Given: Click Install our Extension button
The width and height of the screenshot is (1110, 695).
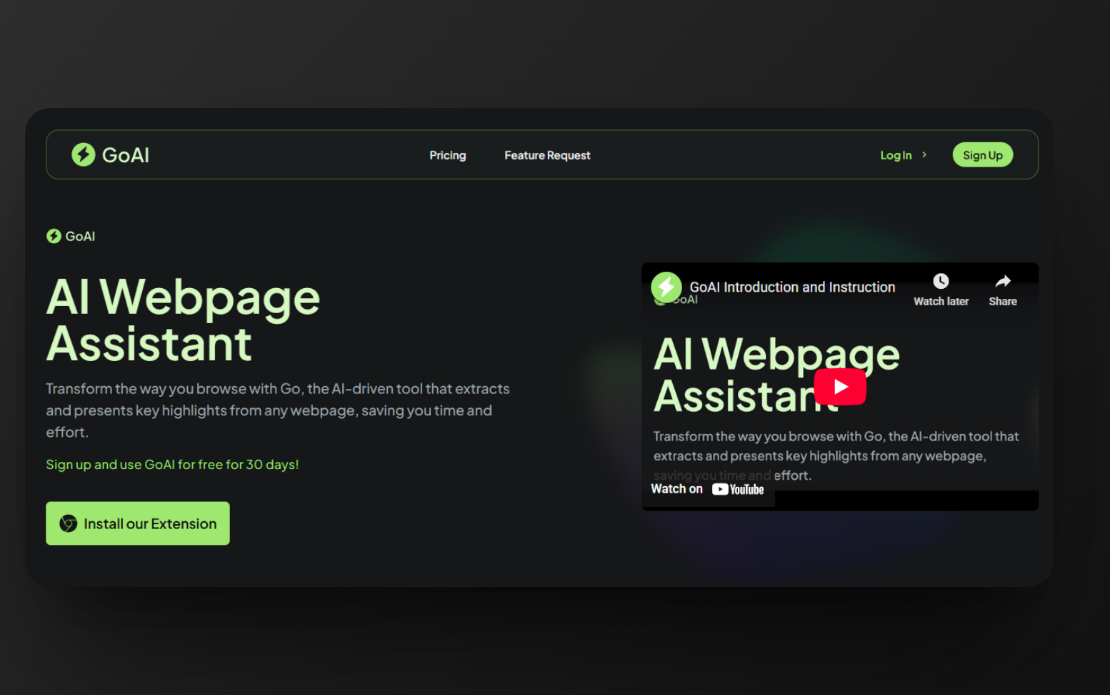Looking at the screenshot, I should (137, 523).
